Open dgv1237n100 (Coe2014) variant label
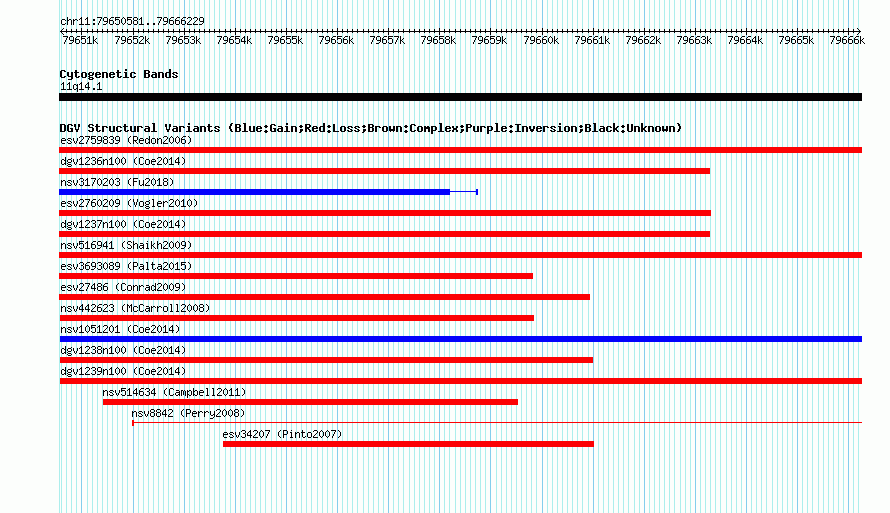This screenshot has height=513, width=890. coord(123,224)
